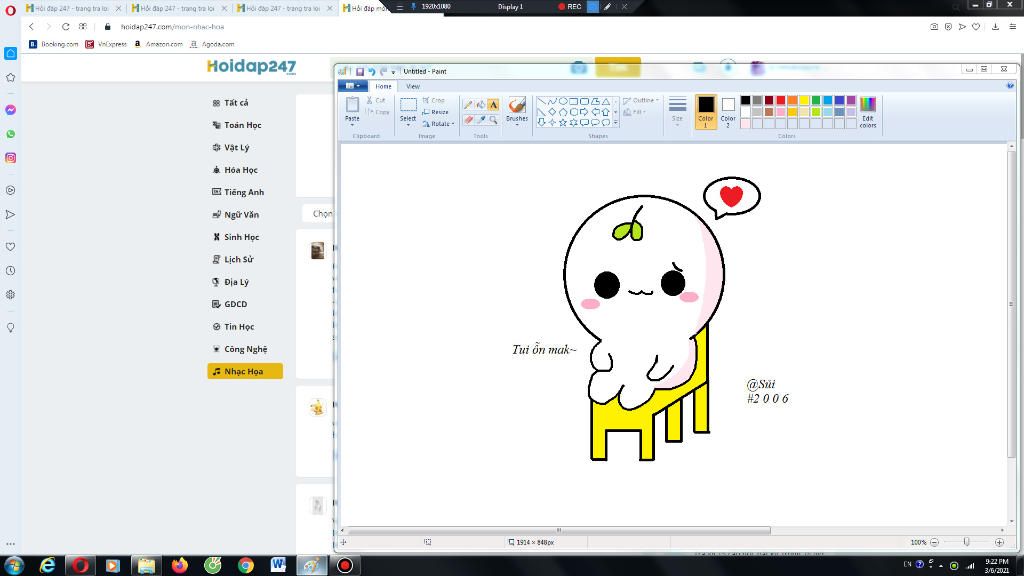The image size is (1024, 576).
Task: Select Tiếng Anh in the Hoidap247 subject menu
Action: pyautogui.click(x=245, y=192)
